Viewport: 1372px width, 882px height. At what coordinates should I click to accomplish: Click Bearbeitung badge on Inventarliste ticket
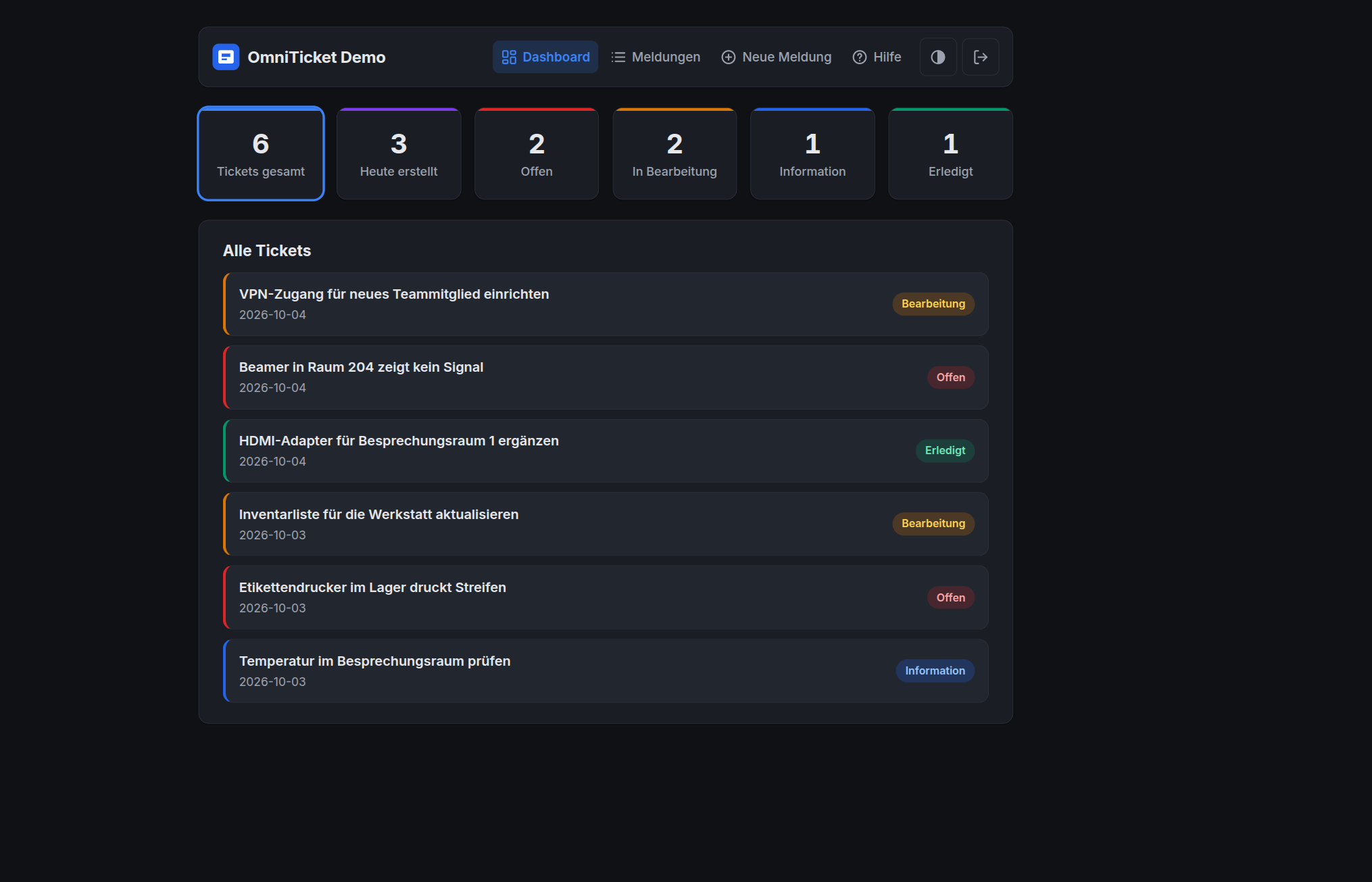click(x=933, y=524)
